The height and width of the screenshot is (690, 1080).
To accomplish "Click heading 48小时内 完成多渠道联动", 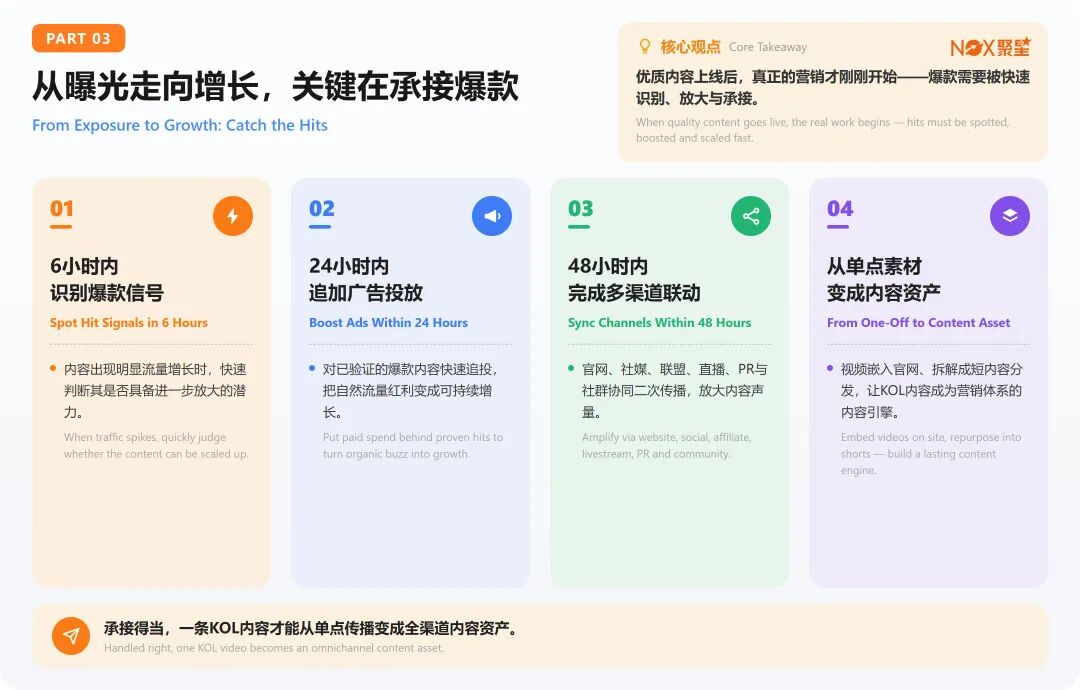I will click(634, 280).
